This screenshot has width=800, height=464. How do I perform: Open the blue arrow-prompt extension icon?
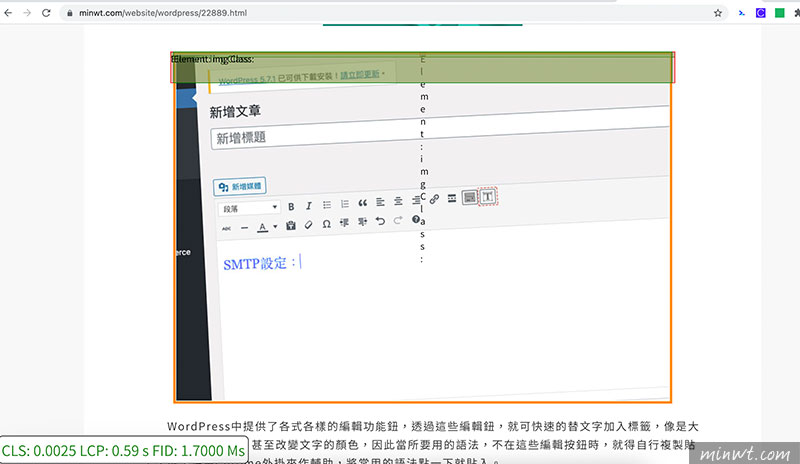coord(741,13)
